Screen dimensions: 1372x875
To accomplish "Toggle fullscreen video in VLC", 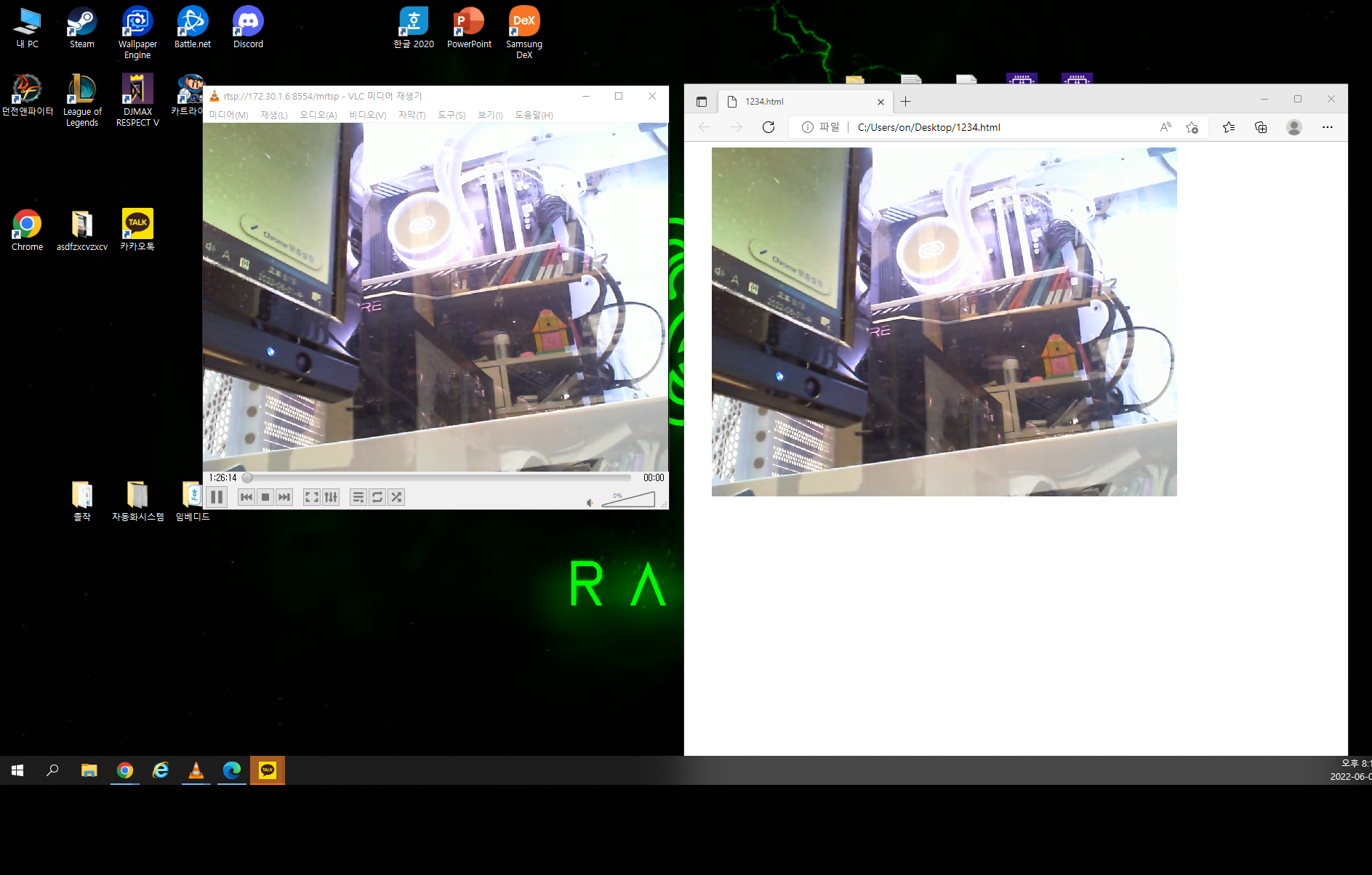I will point(311,497).
